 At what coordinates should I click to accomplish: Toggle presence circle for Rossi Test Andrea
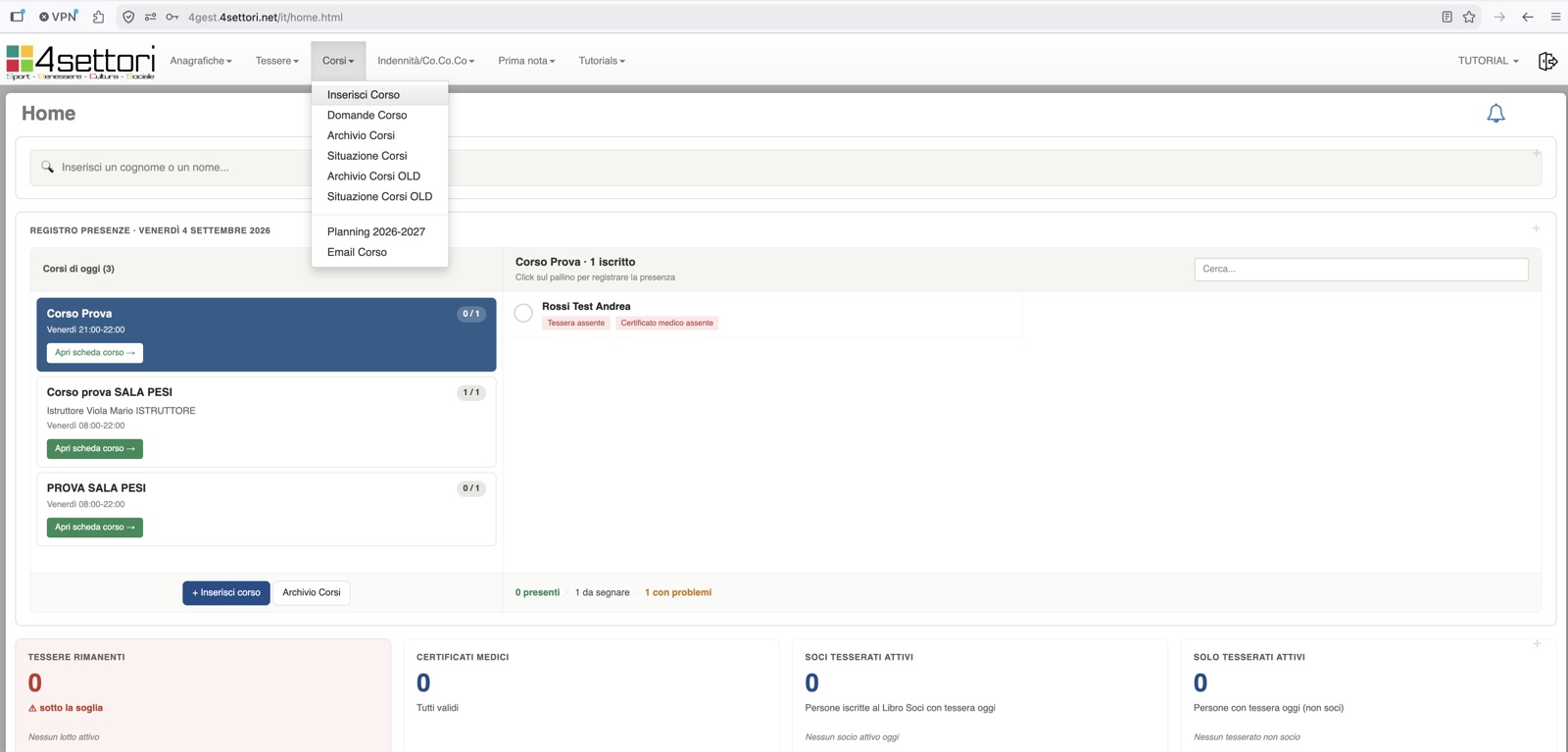click(523, 313)
